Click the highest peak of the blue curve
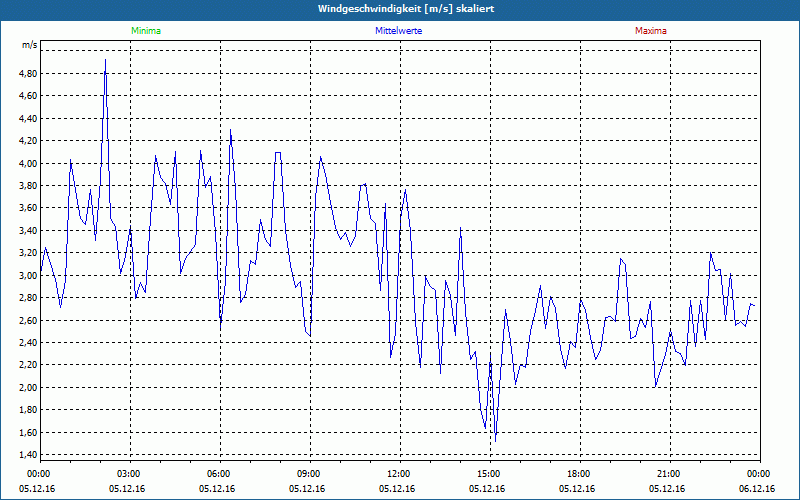This screenshot has width=800, height=500. coord(106,60)
